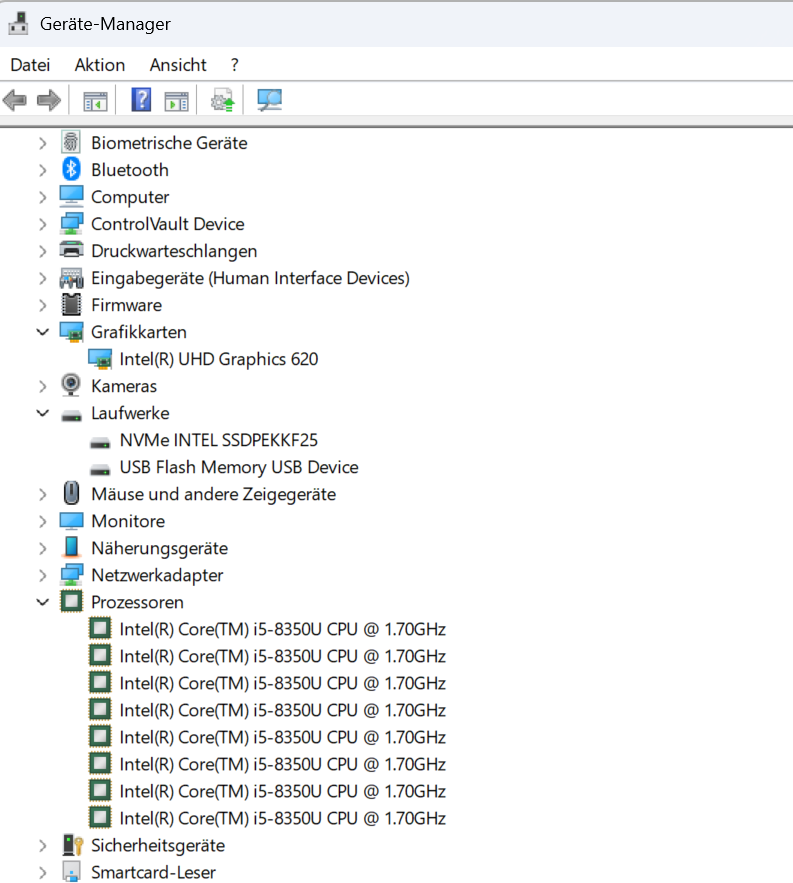
Task: Select the Sicherheitsgeräte category label
Action: pyautogui.click(x=158, y=846)
